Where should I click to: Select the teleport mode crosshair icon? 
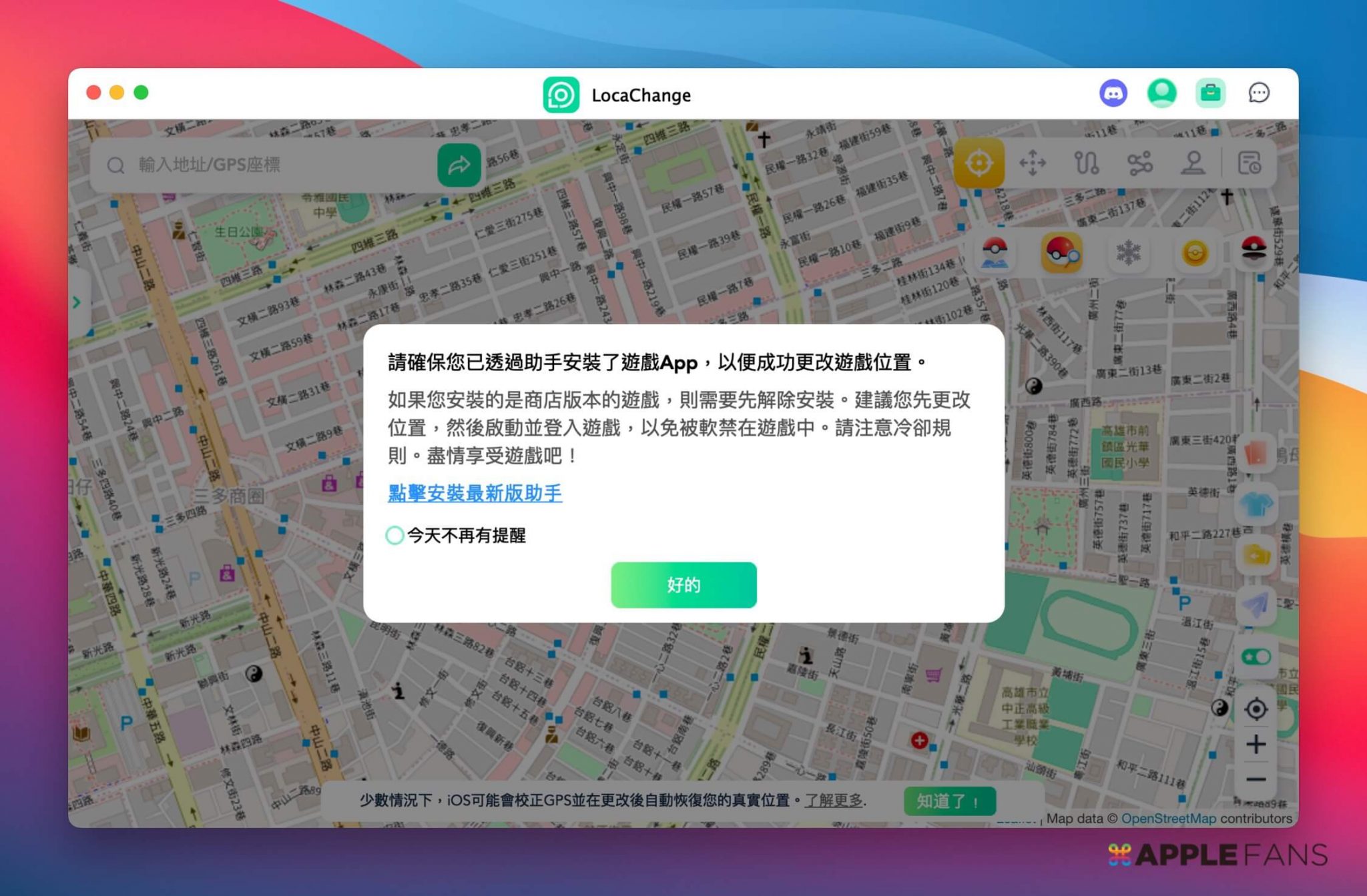[979, 163]
